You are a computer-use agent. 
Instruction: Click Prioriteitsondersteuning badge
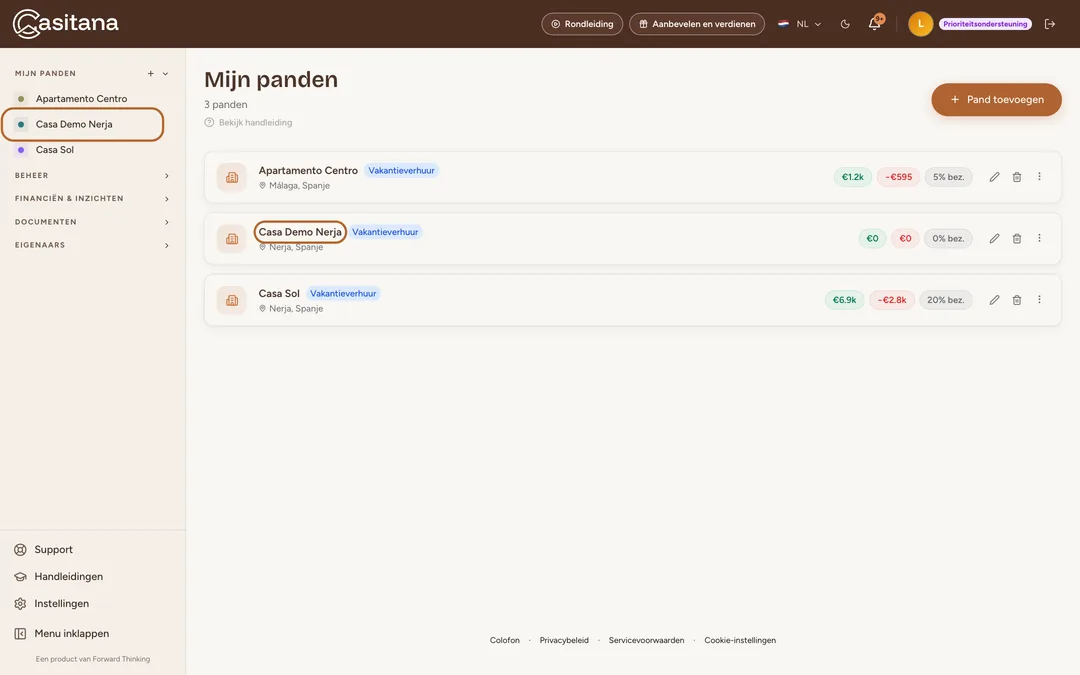985,24
